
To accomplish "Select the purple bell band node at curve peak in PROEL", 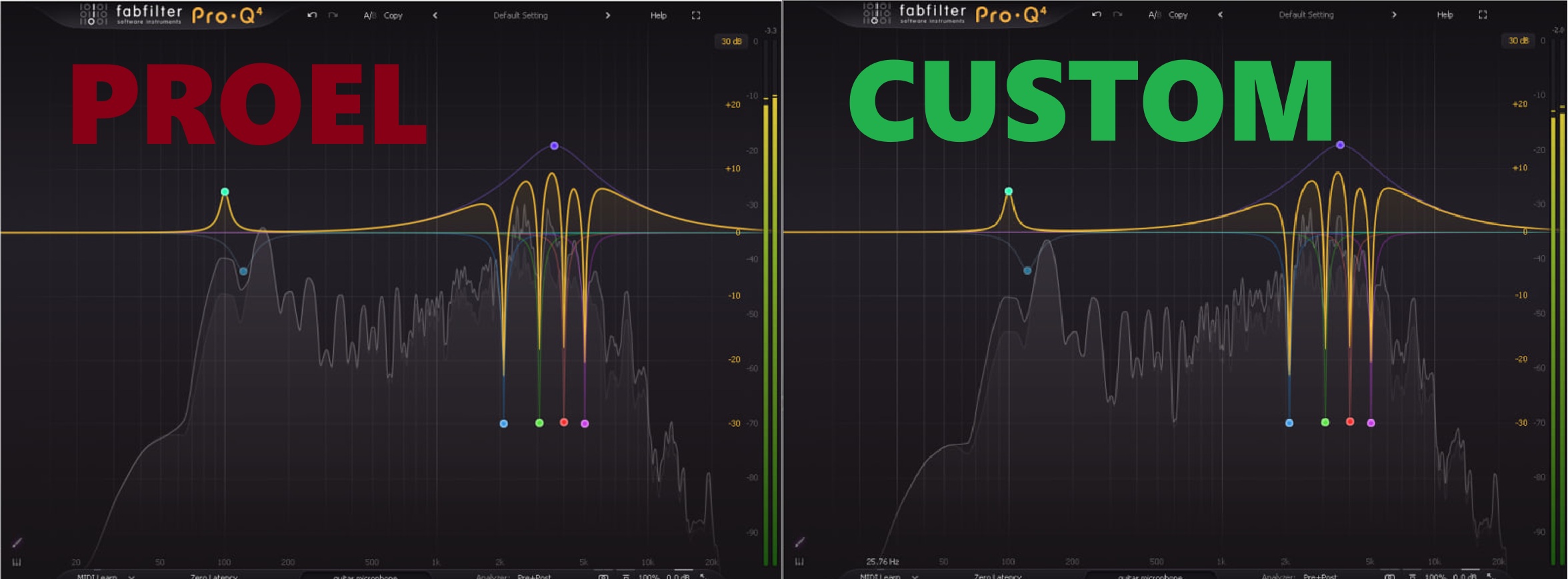I will click(x=554, y=146).
